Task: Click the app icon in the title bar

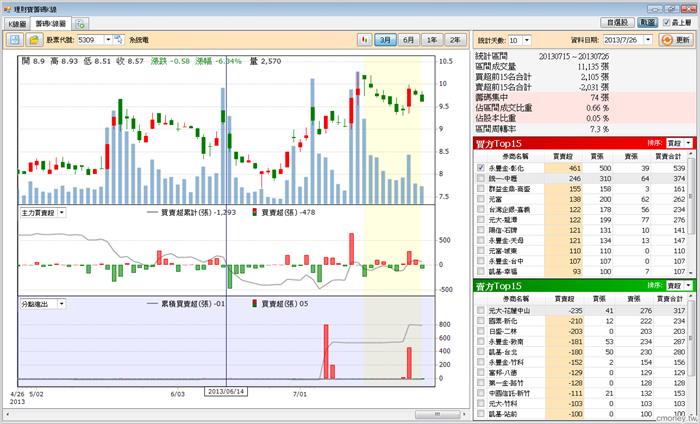Action: pos(8,9)
